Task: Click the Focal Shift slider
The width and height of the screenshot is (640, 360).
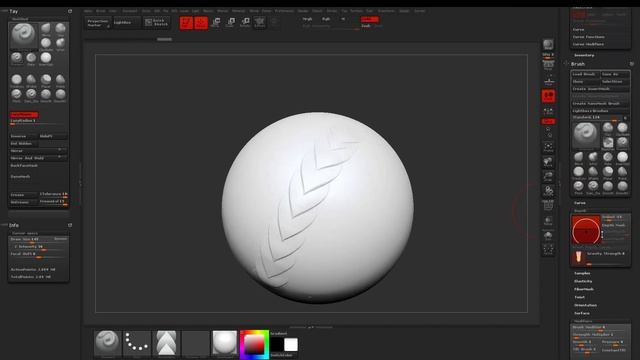Action: [39, 254]
